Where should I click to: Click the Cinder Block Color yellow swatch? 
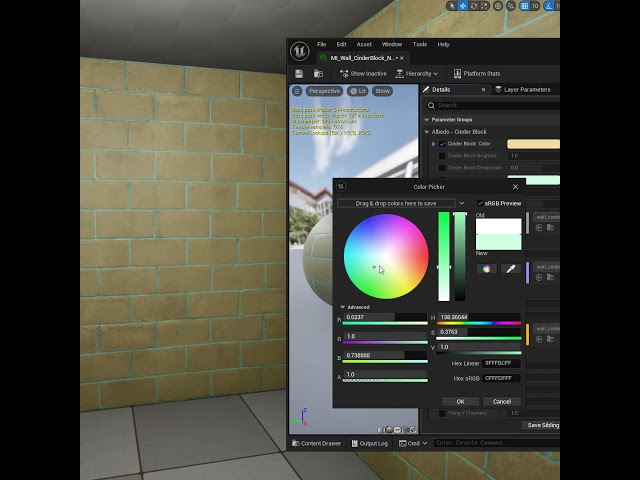pos(533,144)
